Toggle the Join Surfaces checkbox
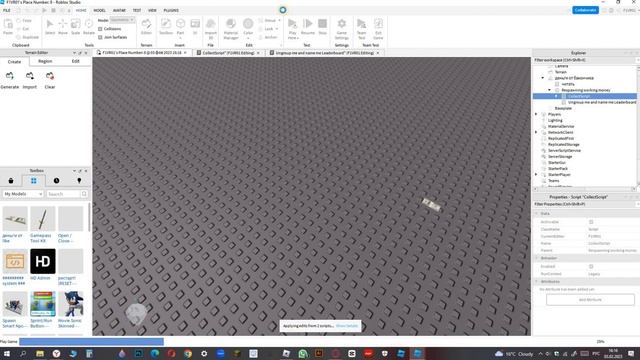640x360 pixels. pos(100,37)
